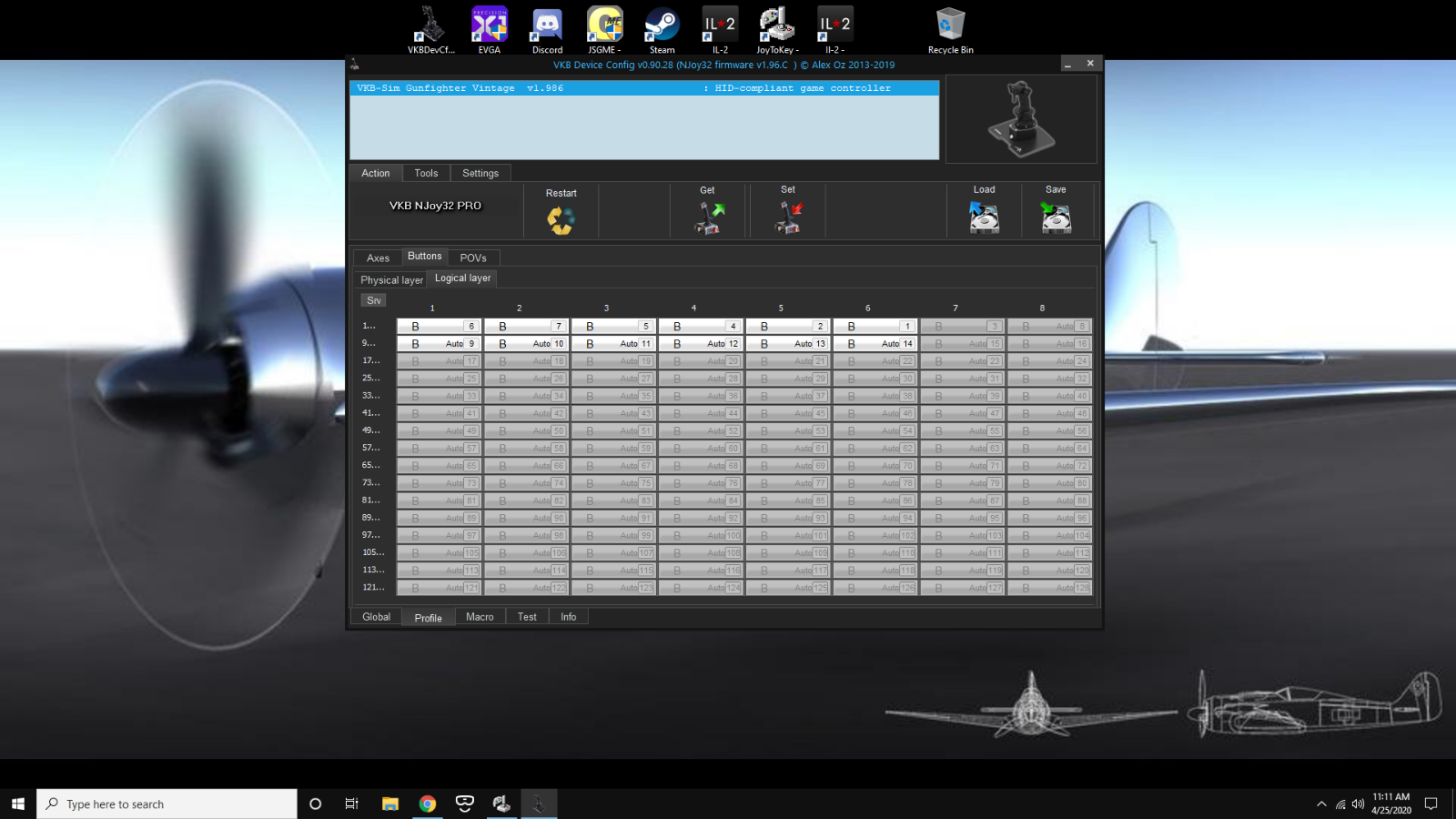Switch to the Tools tab
Image resolution: width=1456 pixels, height=819 pixels.
426,173
